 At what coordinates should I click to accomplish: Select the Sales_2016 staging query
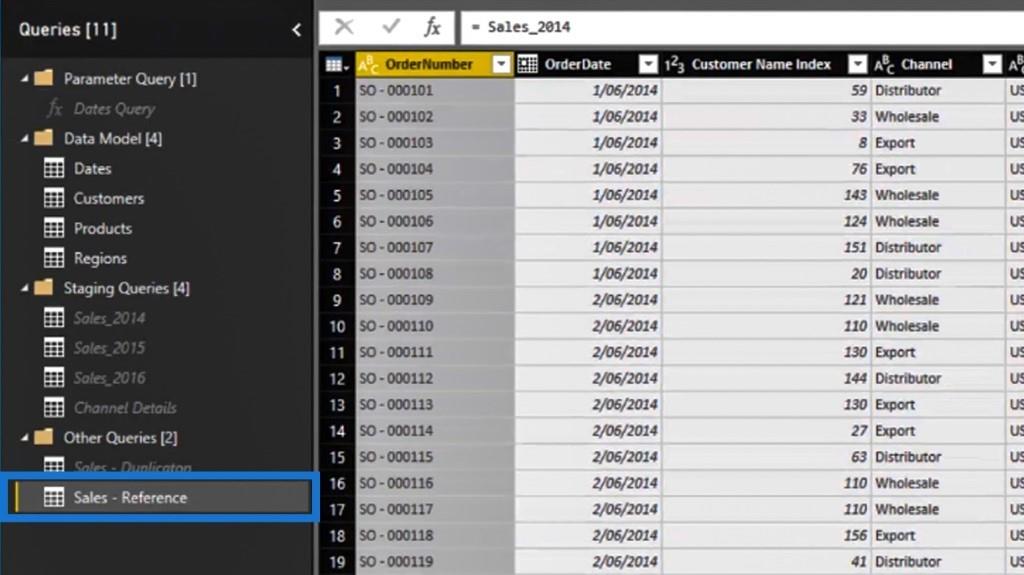109,378
